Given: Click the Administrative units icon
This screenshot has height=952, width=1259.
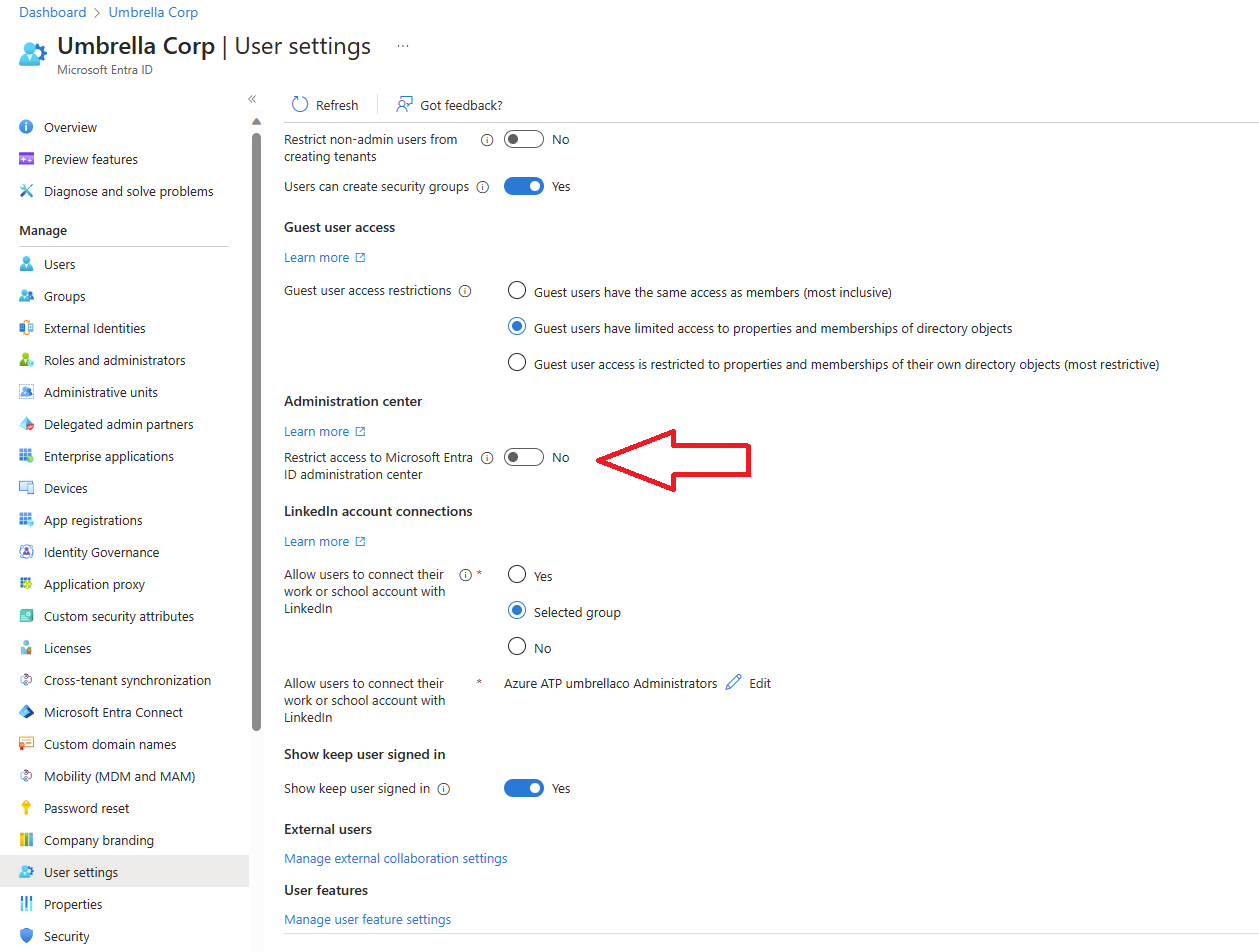Looking at the screenshot, I should pyautogui.click(x=27, y=392).
